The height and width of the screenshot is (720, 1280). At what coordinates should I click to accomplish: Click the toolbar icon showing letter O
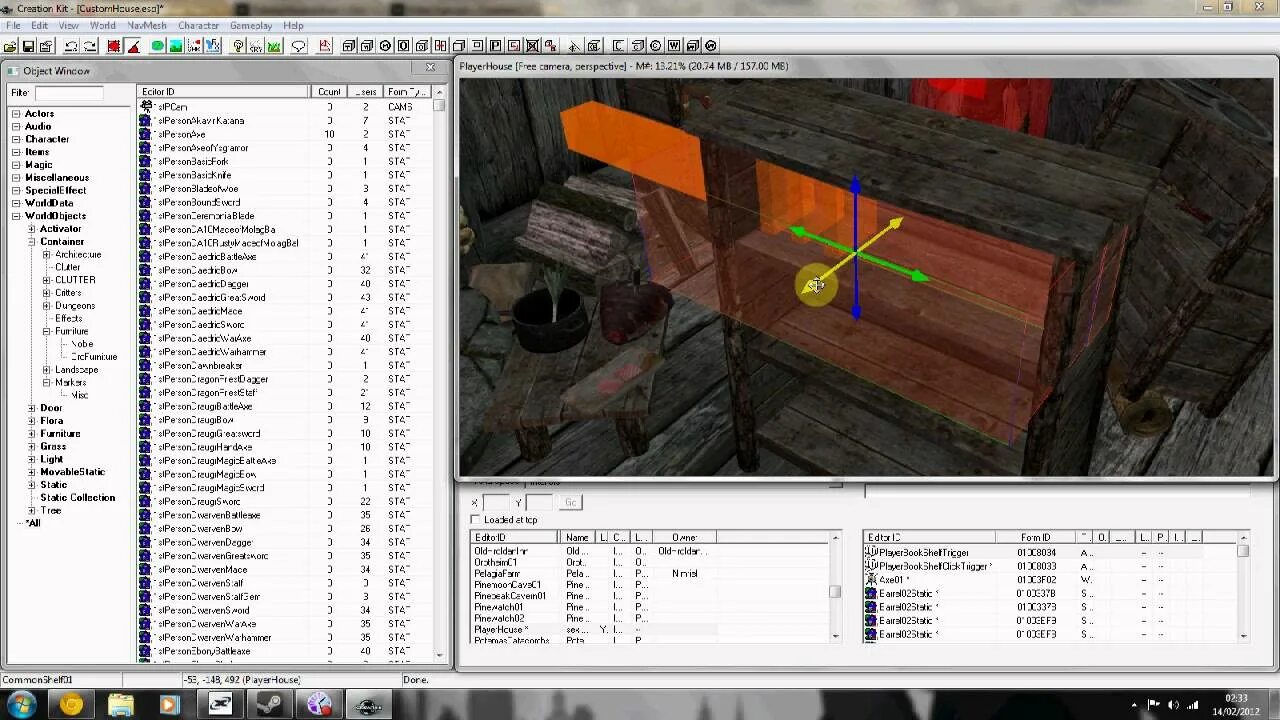pyautogui.click(x=403, y=46)
